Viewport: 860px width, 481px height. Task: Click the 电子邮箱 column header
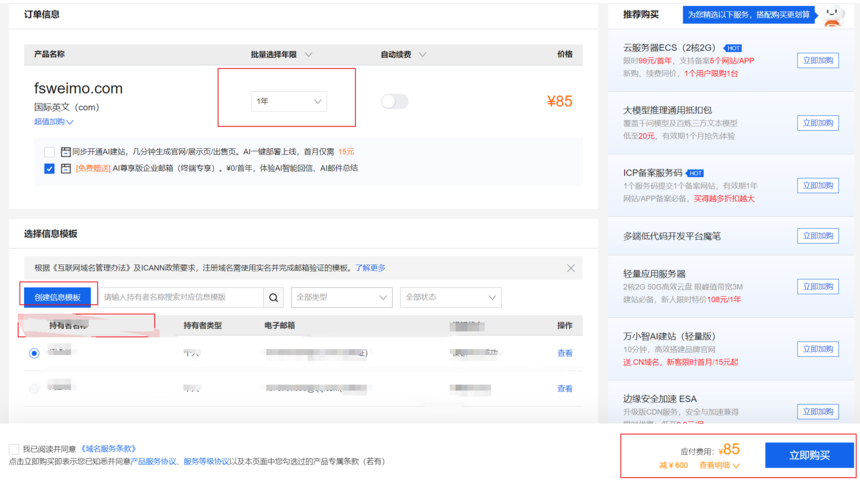(x=279, y=326)
